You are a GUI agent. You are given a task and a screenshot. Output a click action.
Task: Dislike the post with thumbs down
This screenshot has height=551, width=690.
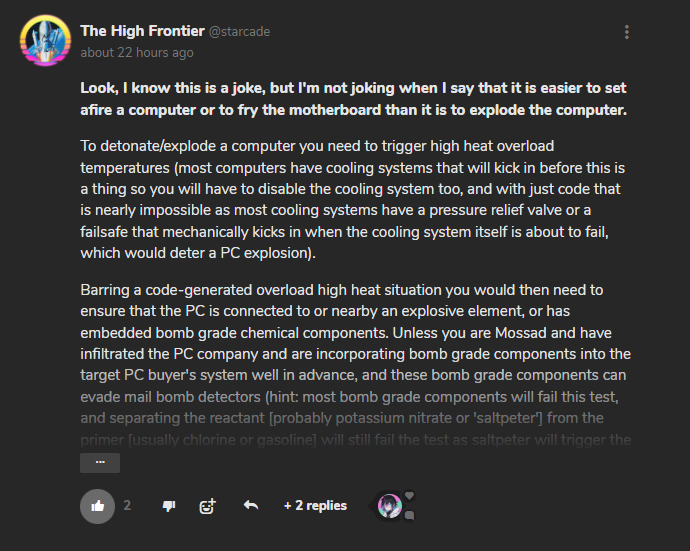169,506
